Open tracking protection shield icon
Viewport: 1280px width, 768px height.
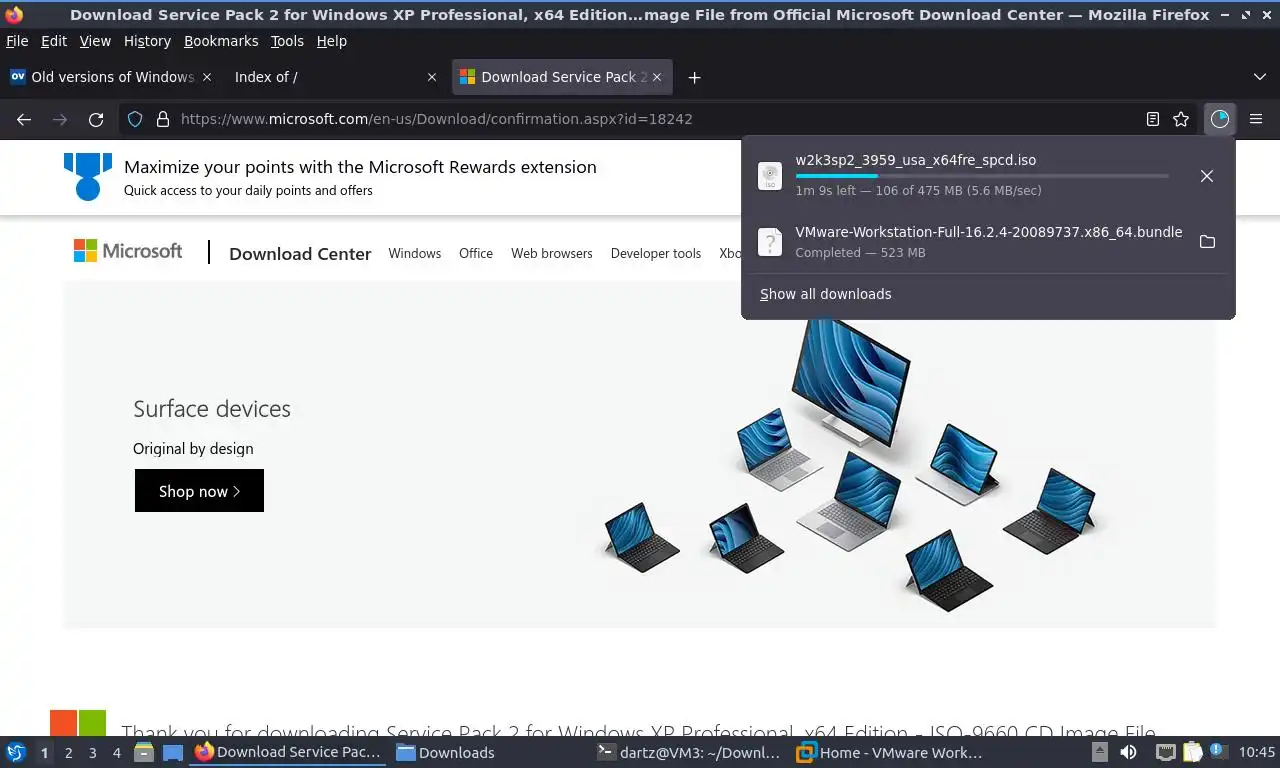click(135, 119)
